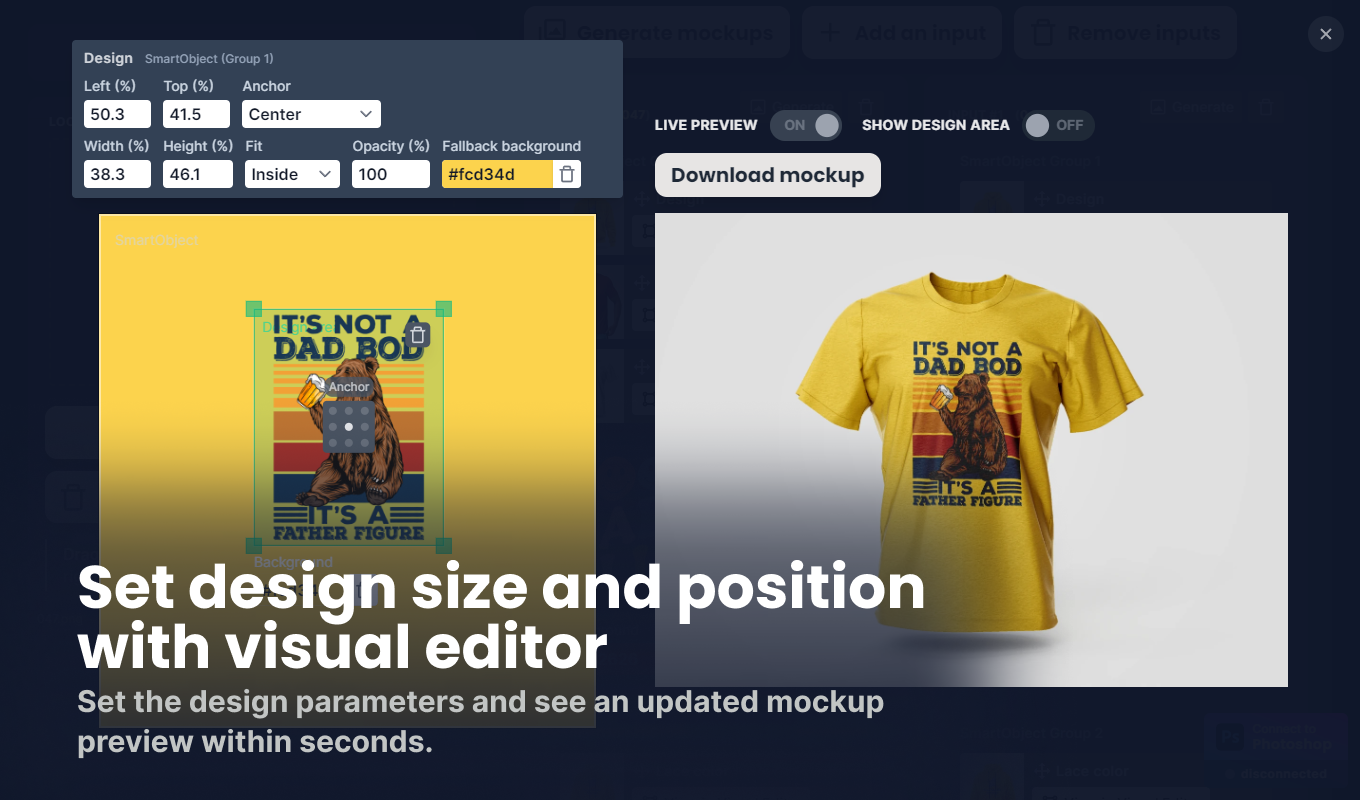Select the bottom-right anchor point dot

click(x=365, y=443)
